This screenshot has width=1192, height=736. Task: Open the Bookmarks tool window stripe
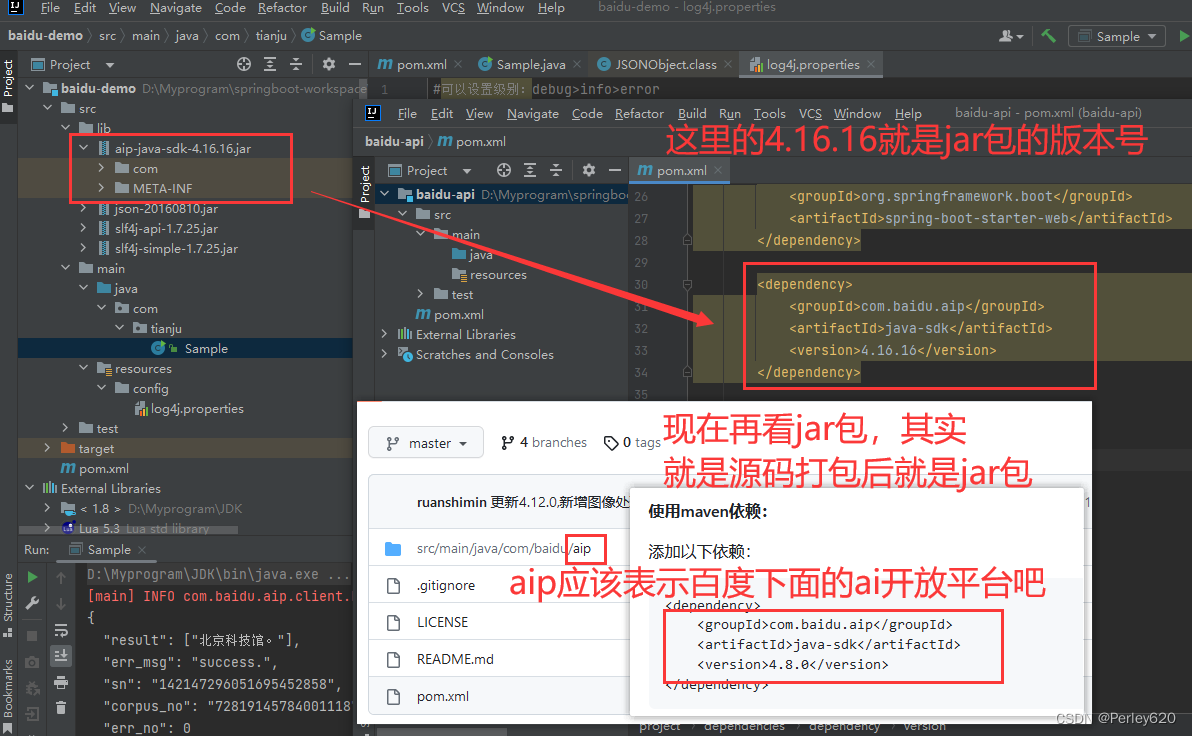coord(8,695)
